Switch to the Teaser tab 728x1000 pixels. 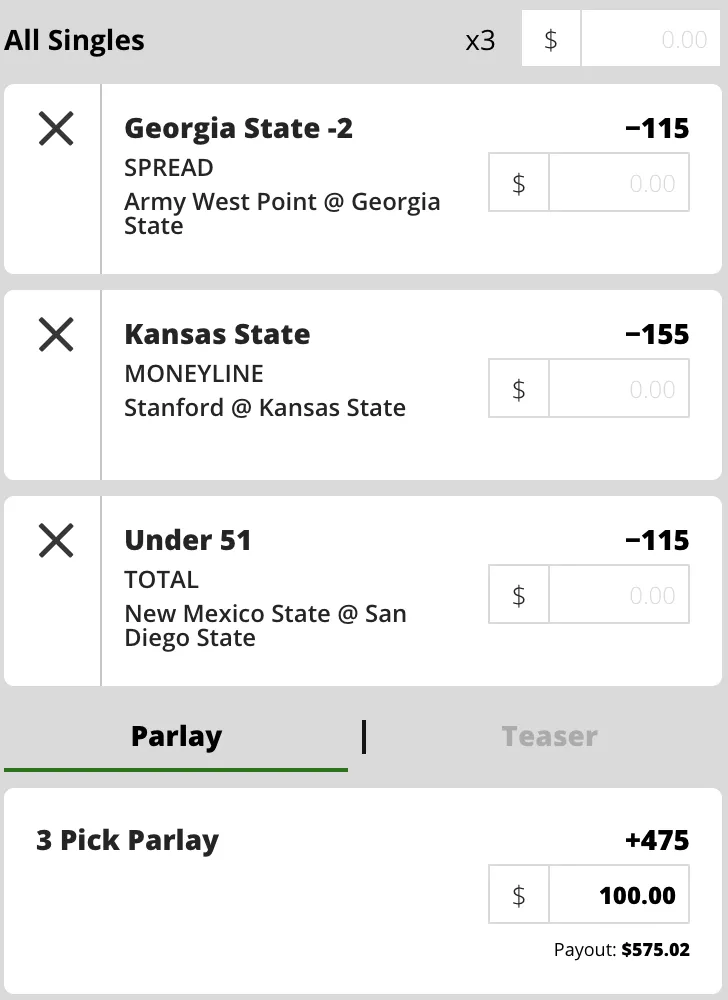pos(549,737)
